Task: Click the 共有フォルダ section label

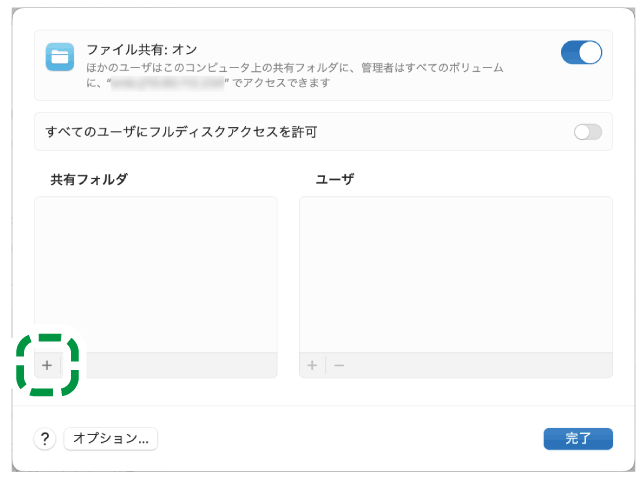Action: coord(89,180)
